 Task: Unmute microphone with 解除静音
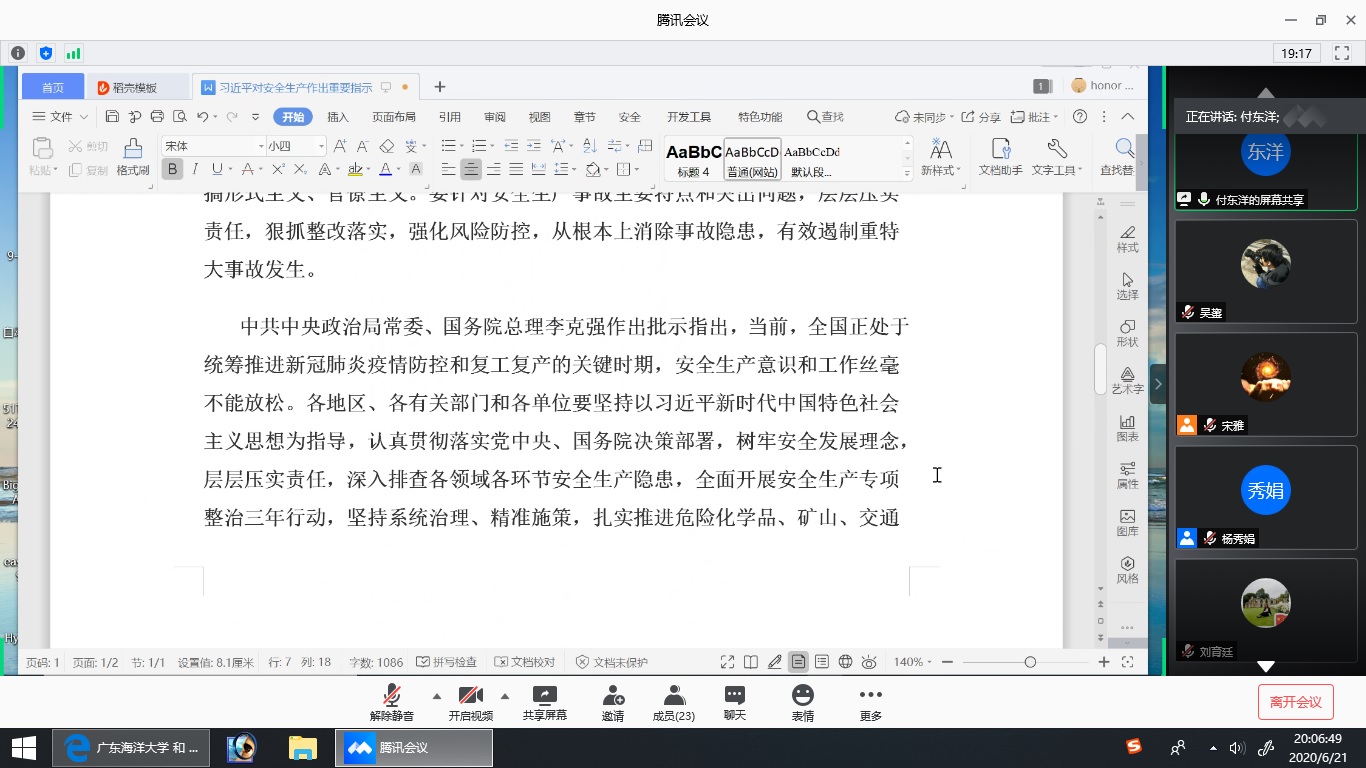(391, 696)
